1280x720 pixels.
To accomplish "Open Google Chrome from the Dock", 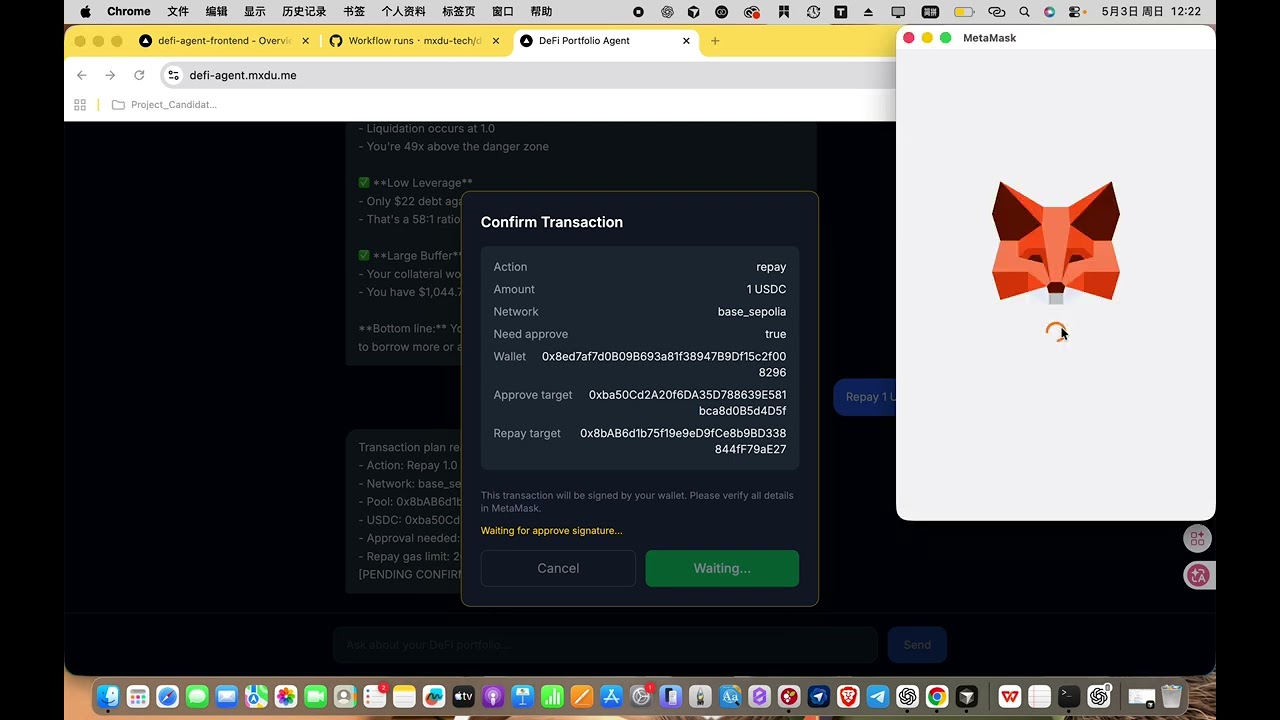I will (937, 697).
